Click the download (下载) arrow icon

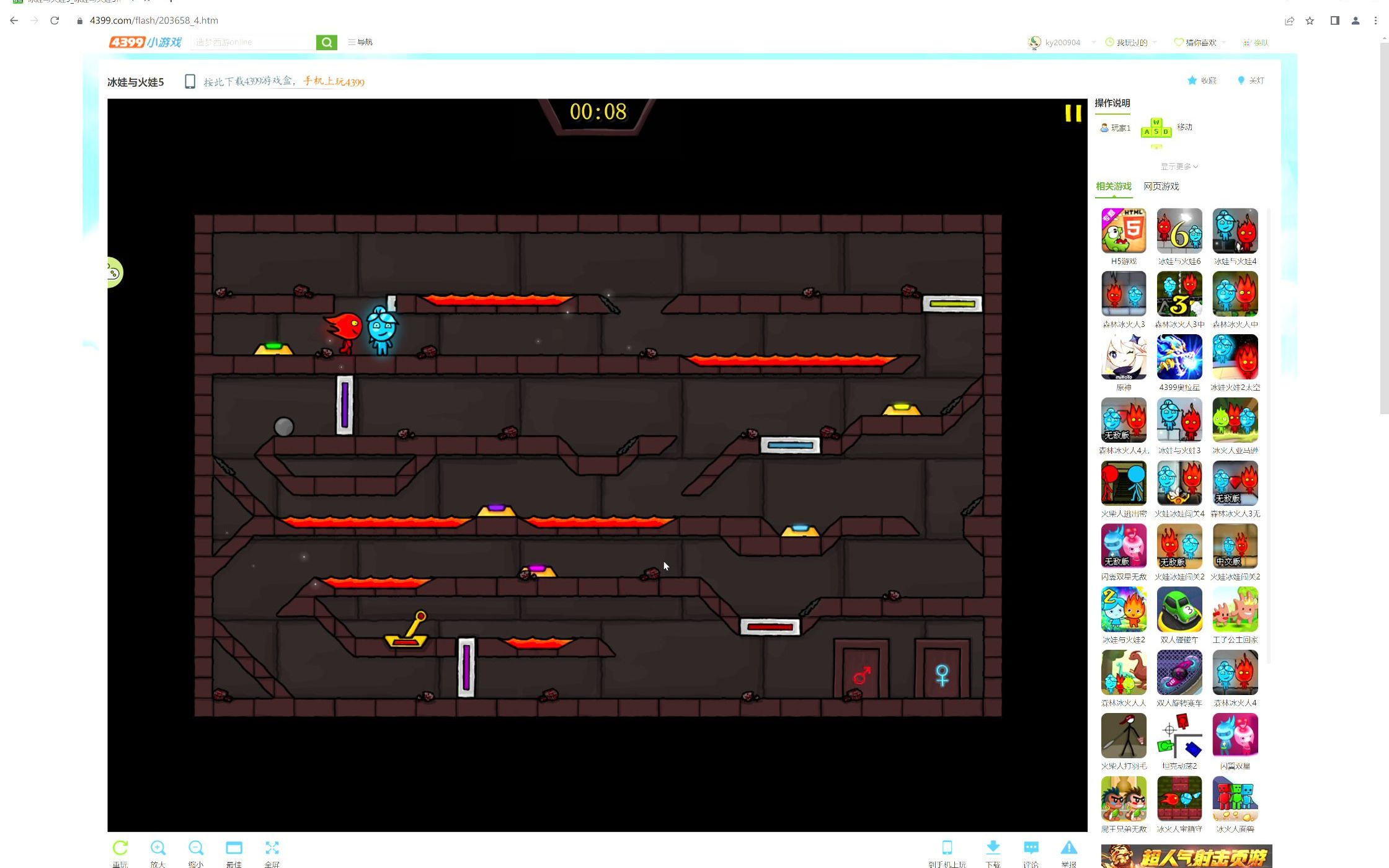[993, 848]
